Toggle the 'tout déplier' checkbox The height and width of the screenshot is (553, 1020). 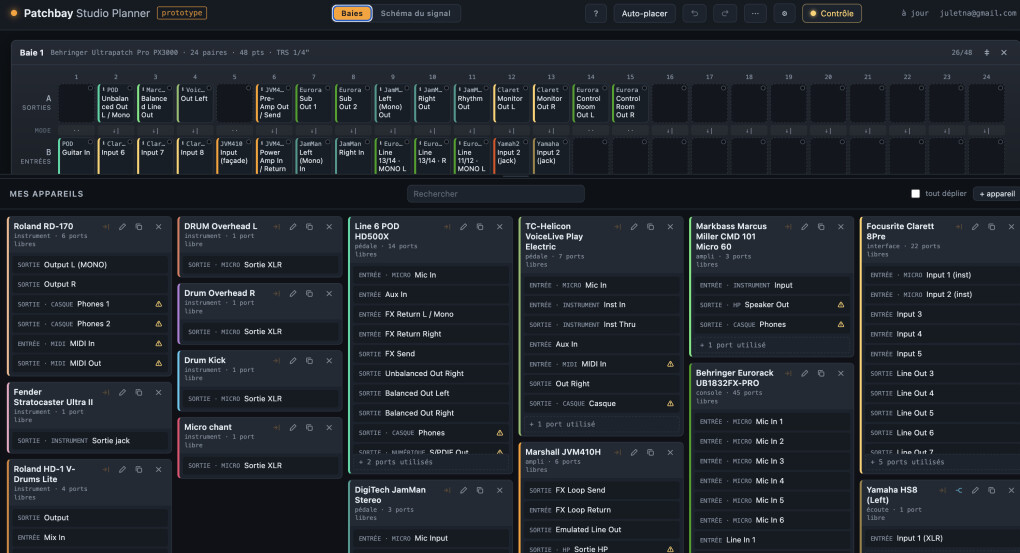[x=915, y=194]
